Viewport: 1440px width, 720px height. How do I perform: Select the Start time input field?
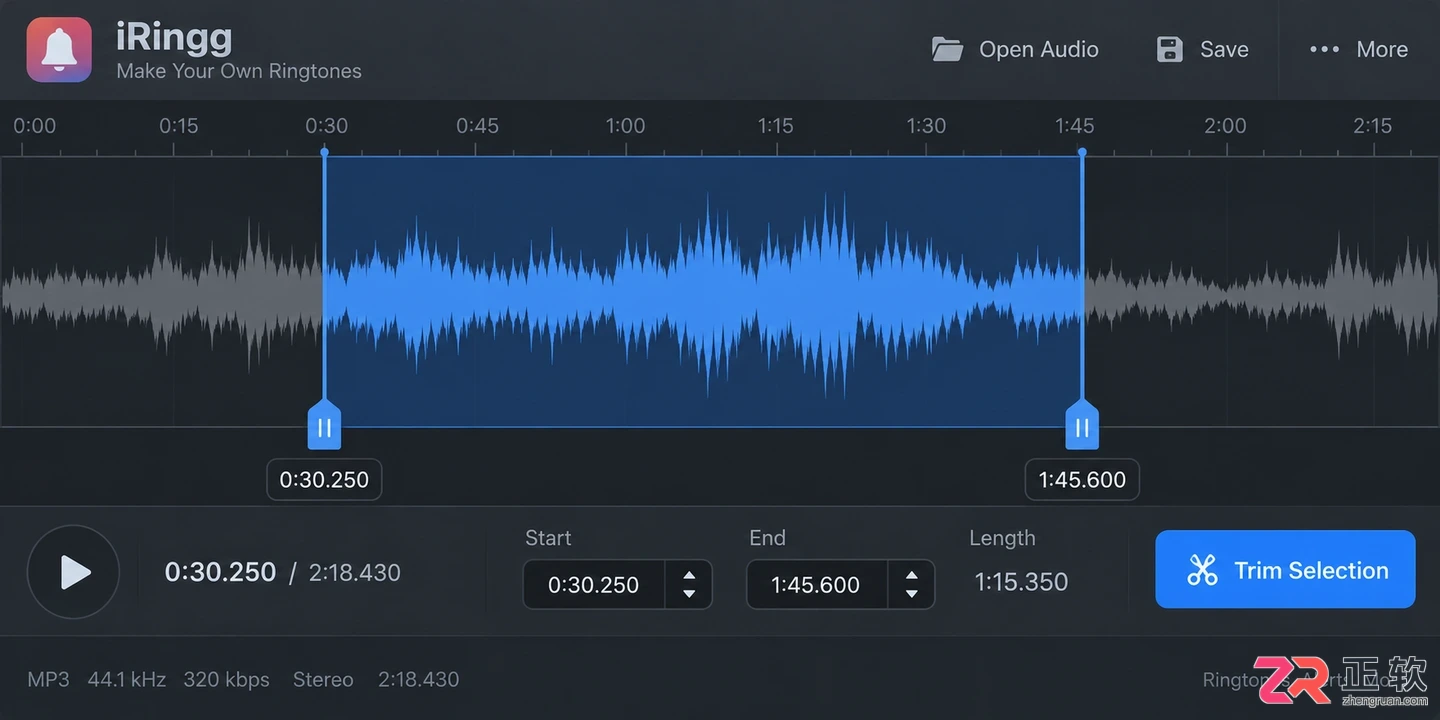coord(594,585)
